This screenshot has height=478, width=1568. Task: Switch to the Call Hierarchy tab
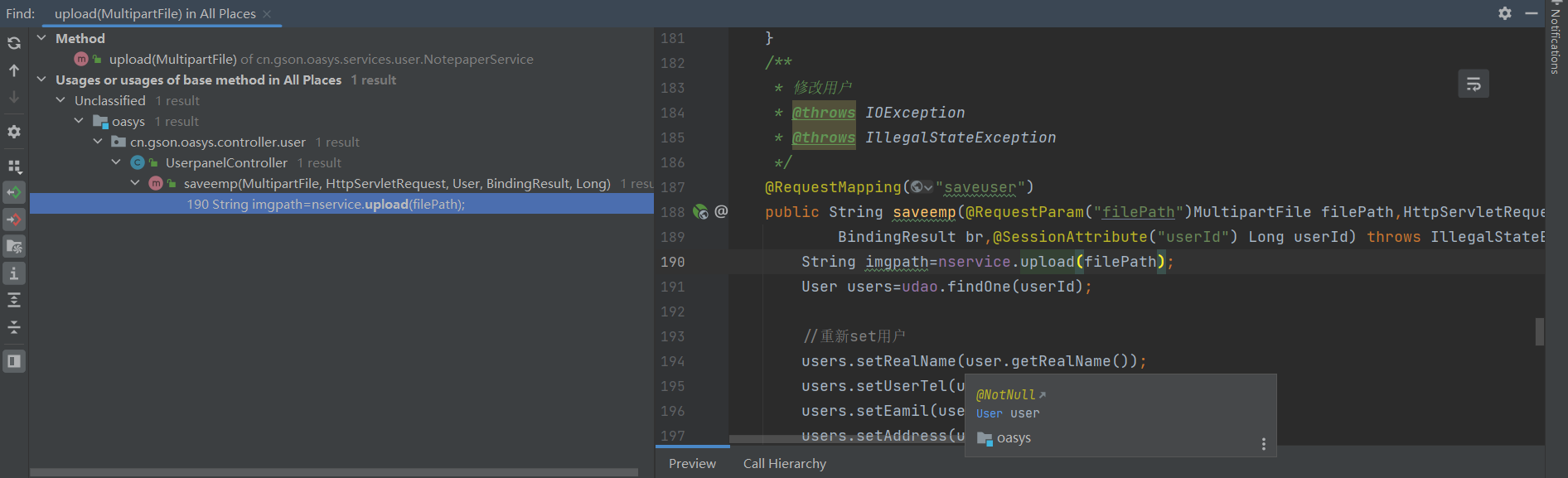[x=784, y=464]
